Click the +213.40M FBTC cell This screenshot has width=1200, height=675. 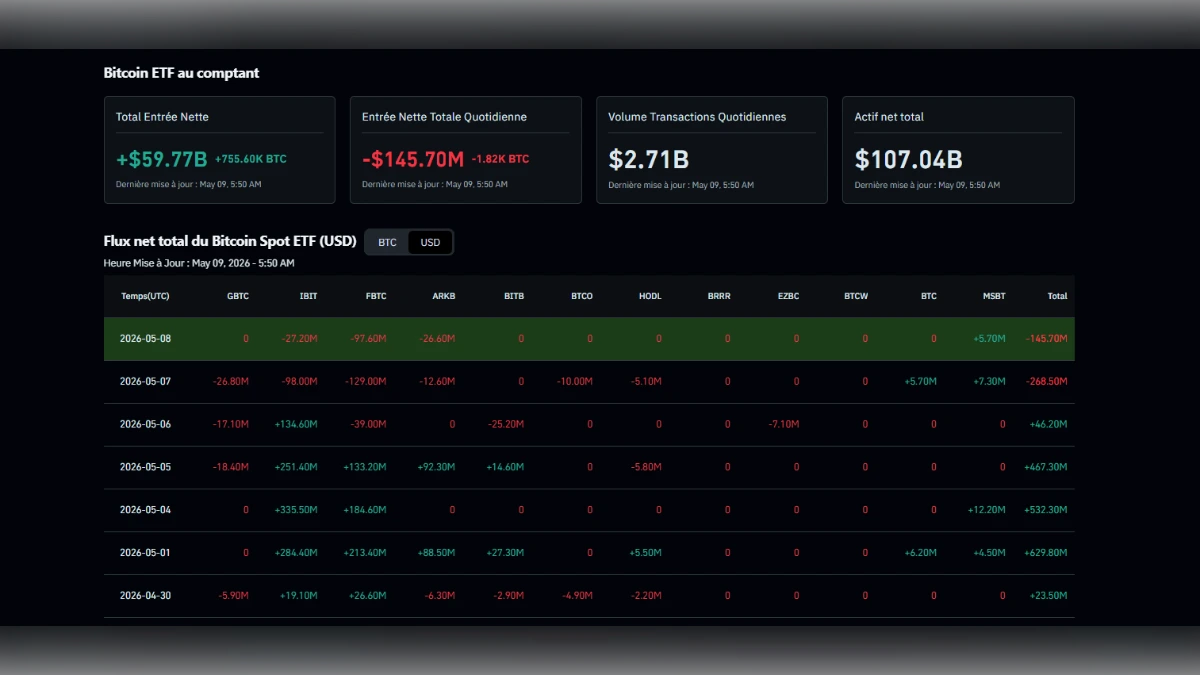tap(365, 553)
